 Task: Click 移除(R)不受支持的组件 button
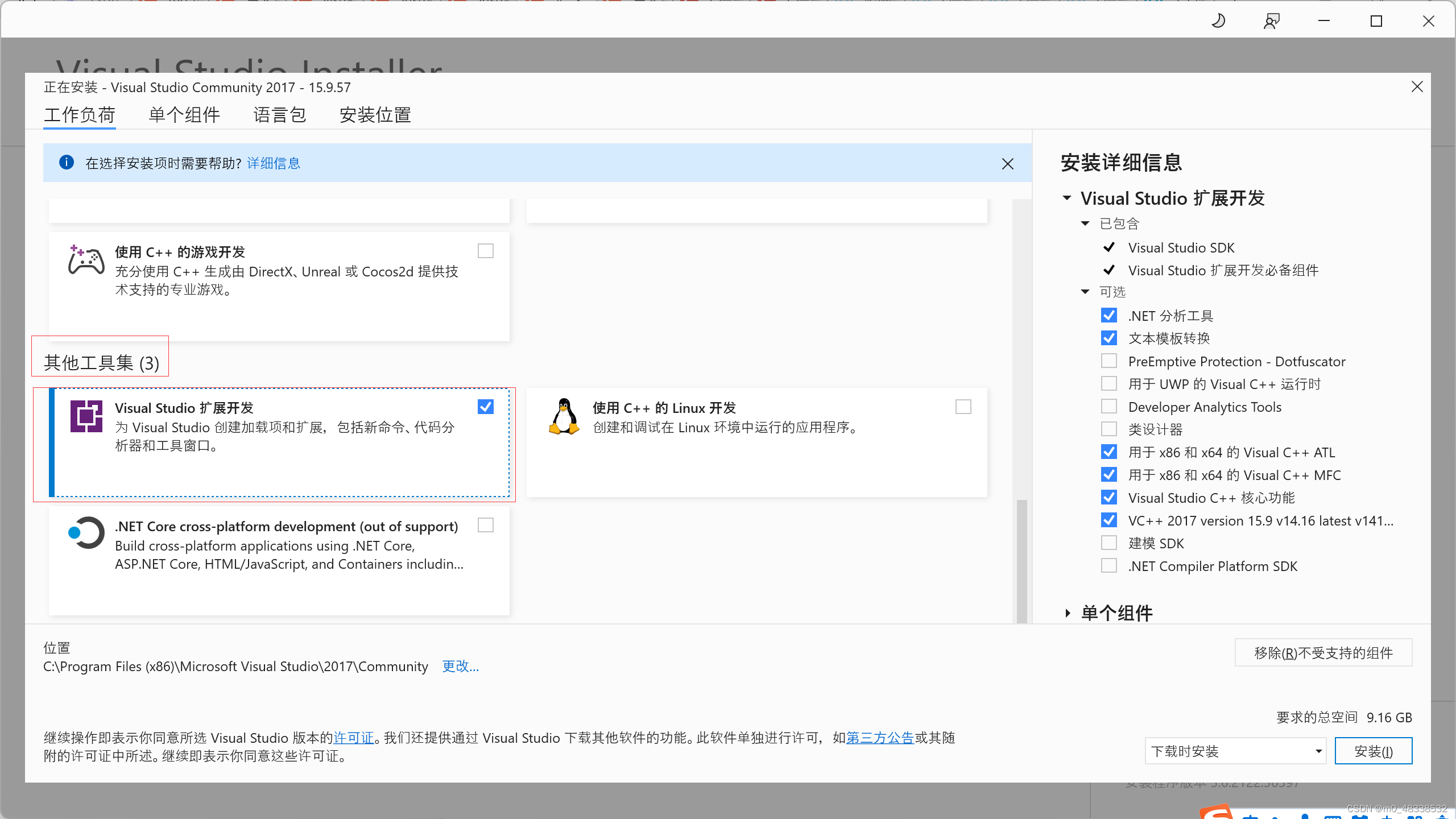point(1323,653)
